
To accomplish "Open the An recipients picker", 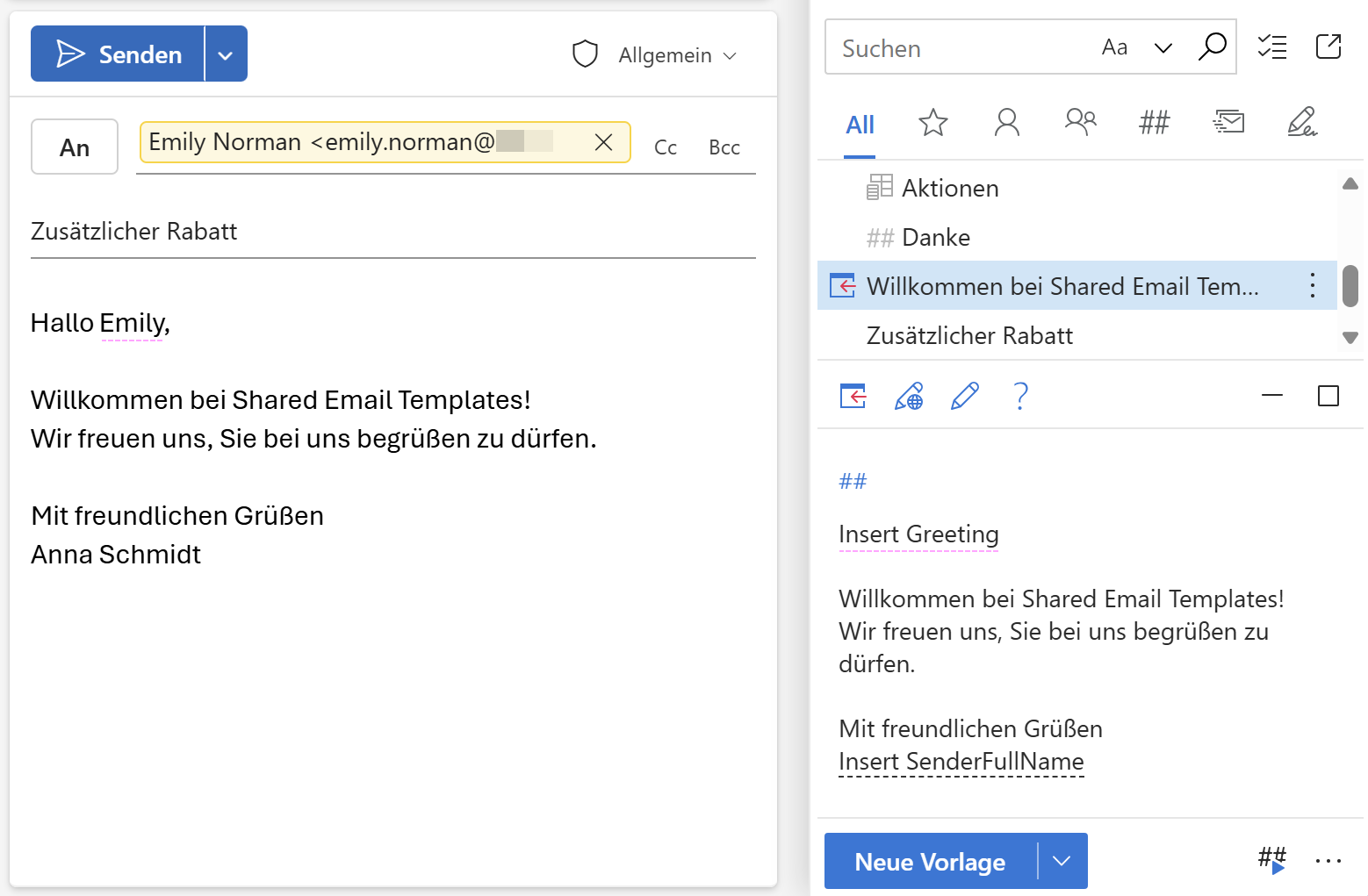I will 75,147.
